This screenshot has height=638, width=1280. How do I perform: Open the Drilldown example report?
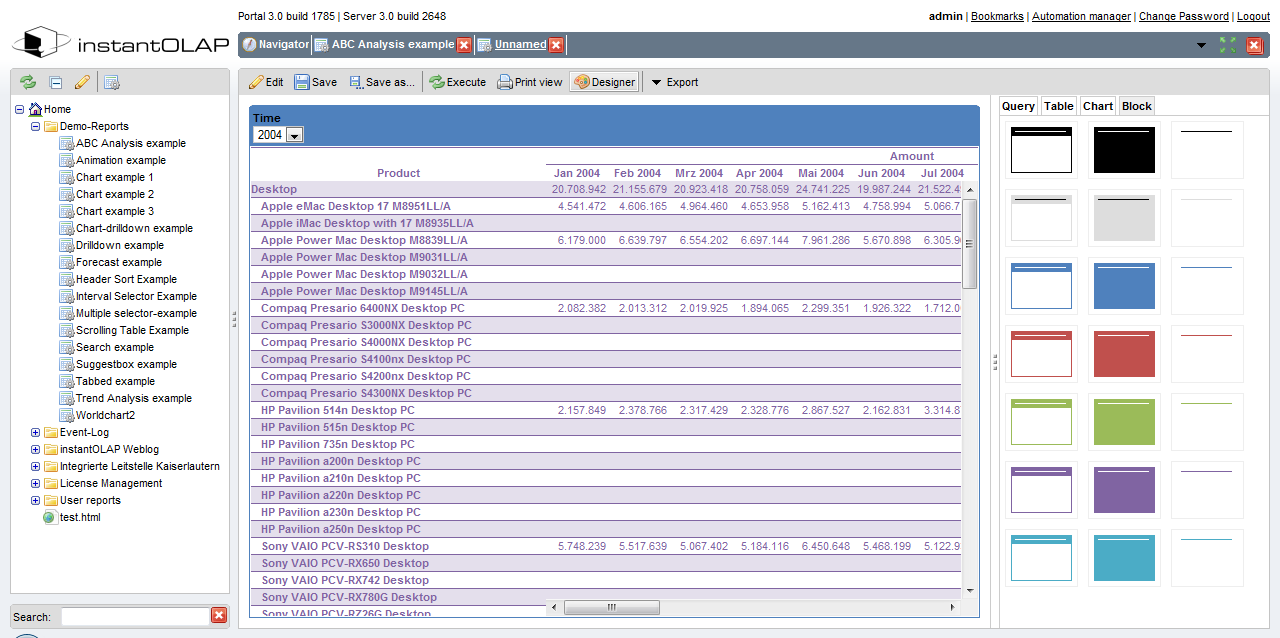coord(120,245)
